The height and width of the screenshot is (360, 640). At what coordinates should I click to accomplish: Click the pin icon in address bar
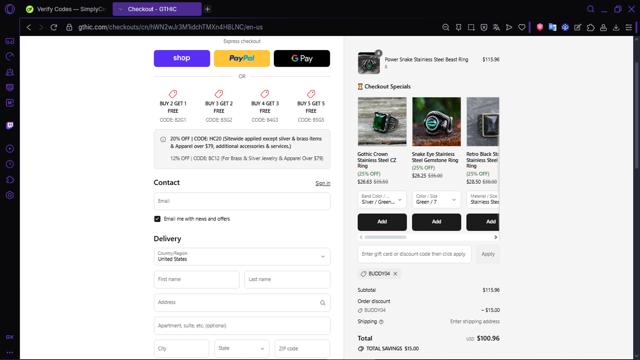pyautogui.click(x=458, y=27)
